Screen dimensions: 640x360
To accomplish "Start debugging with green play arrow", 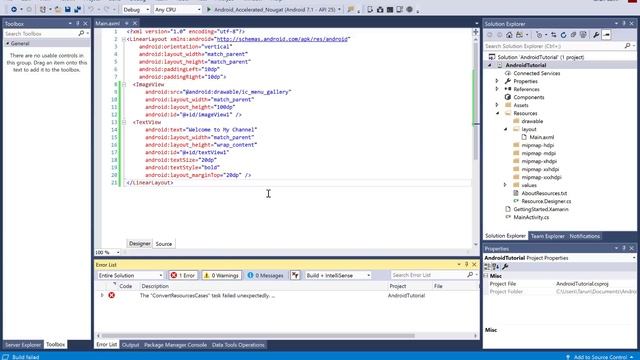I will [209, 9].
